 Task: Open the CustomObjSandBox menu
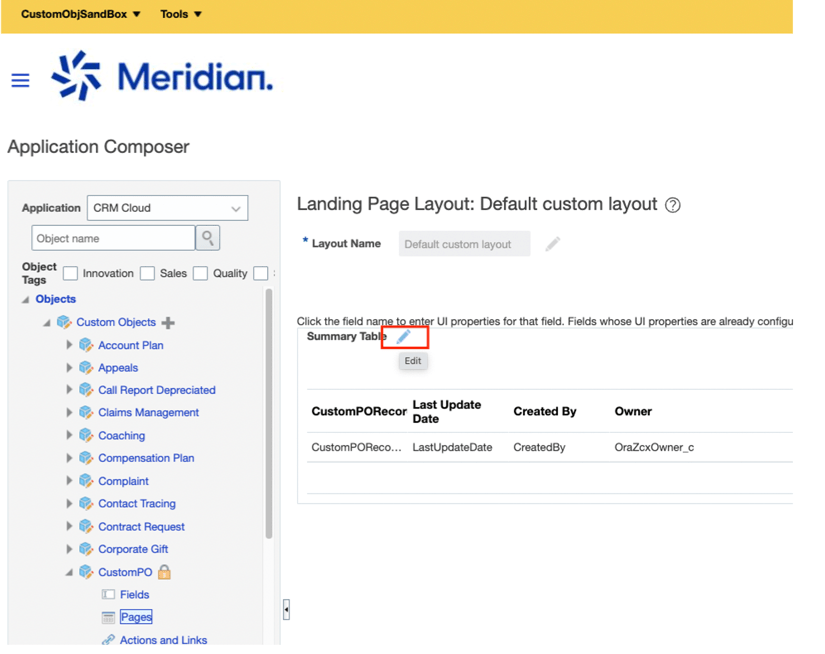(80, 14)
